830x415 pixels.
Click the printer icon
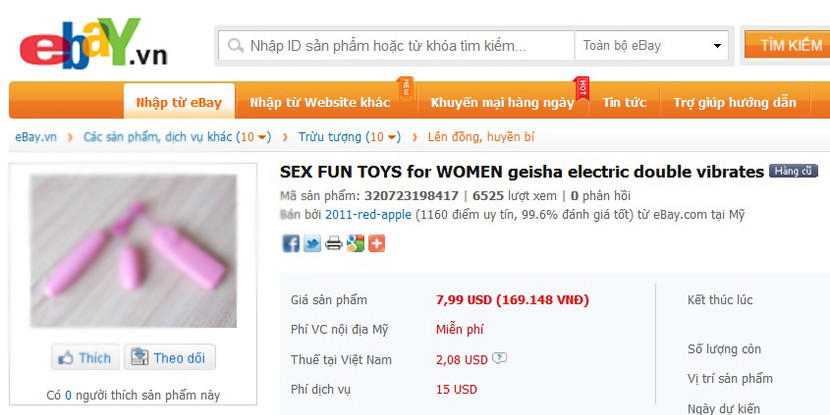(x=333, y=243)
